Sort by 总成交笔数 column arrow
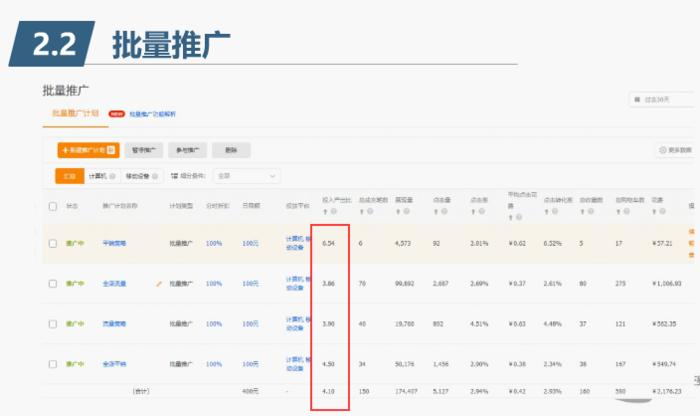700x416 pixels. [362, 212]
